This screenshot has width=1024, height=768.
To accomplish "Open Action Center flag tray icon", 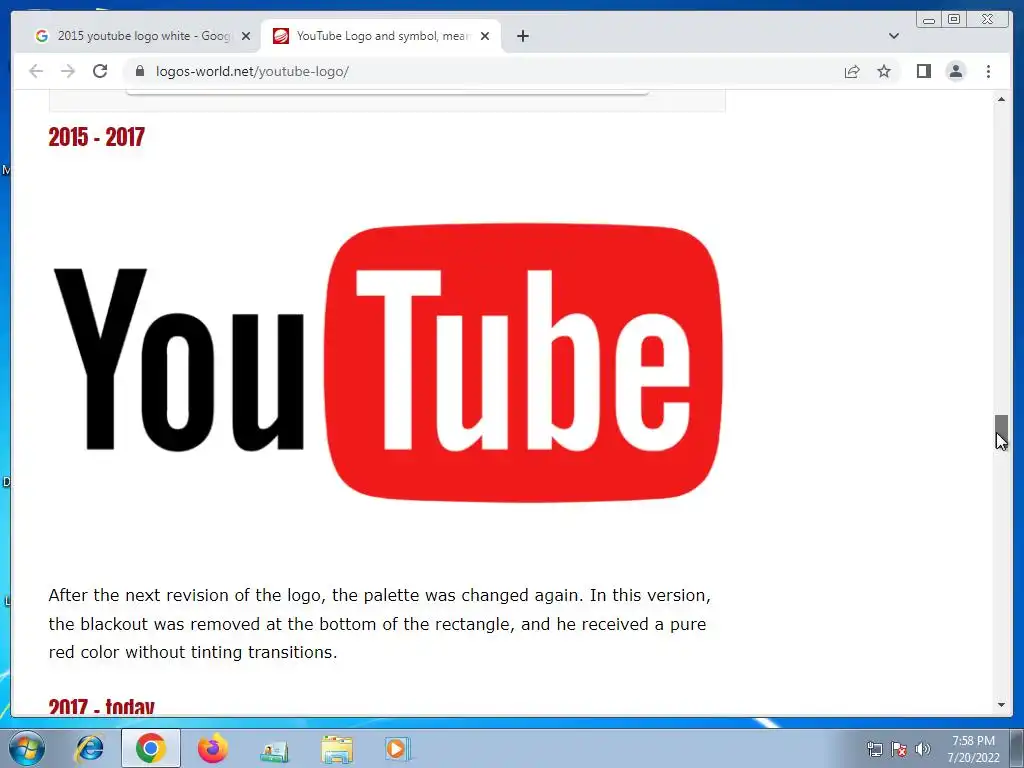I will (899, 749).
